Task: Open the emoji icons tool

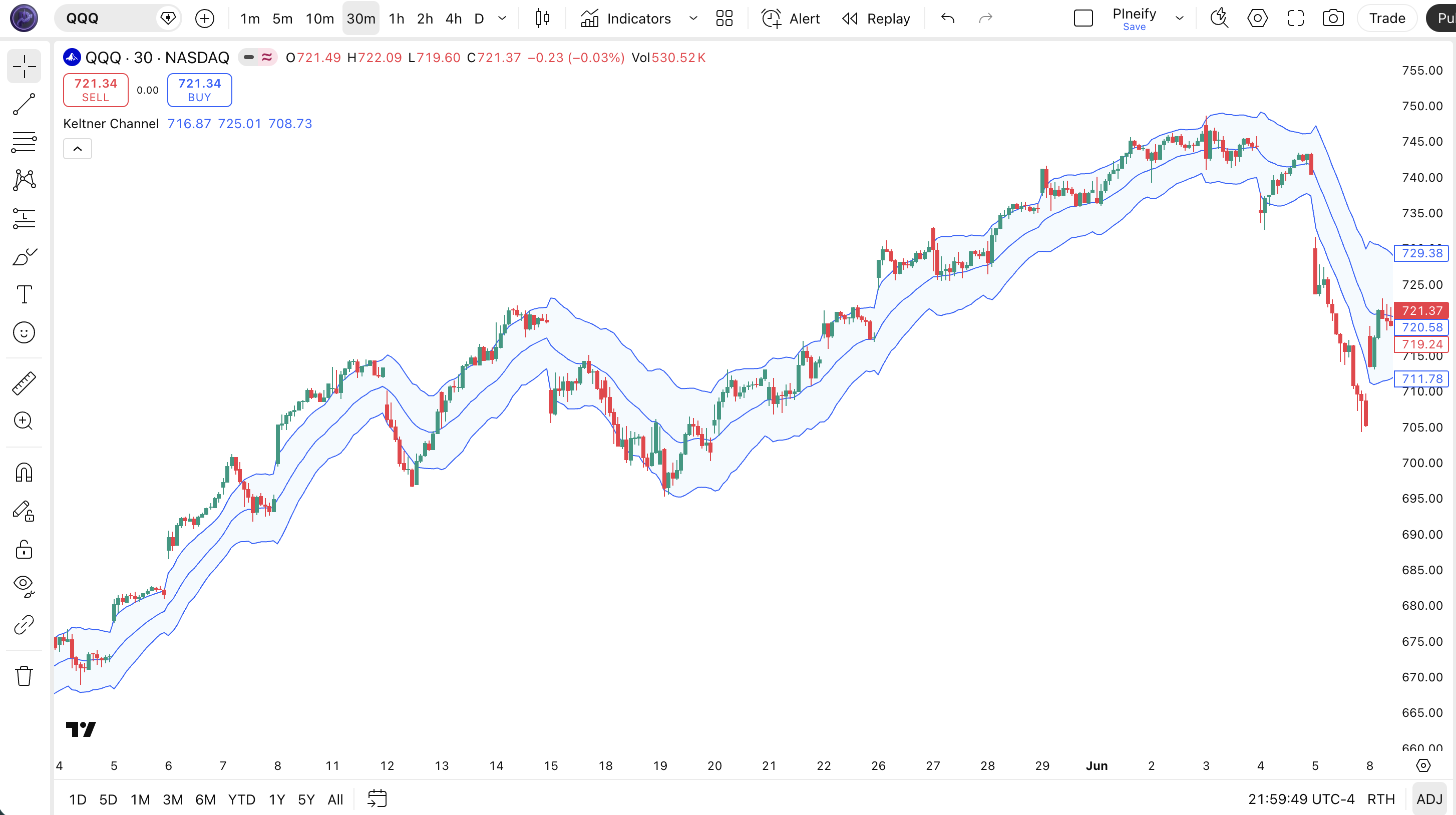Action: 25,332
